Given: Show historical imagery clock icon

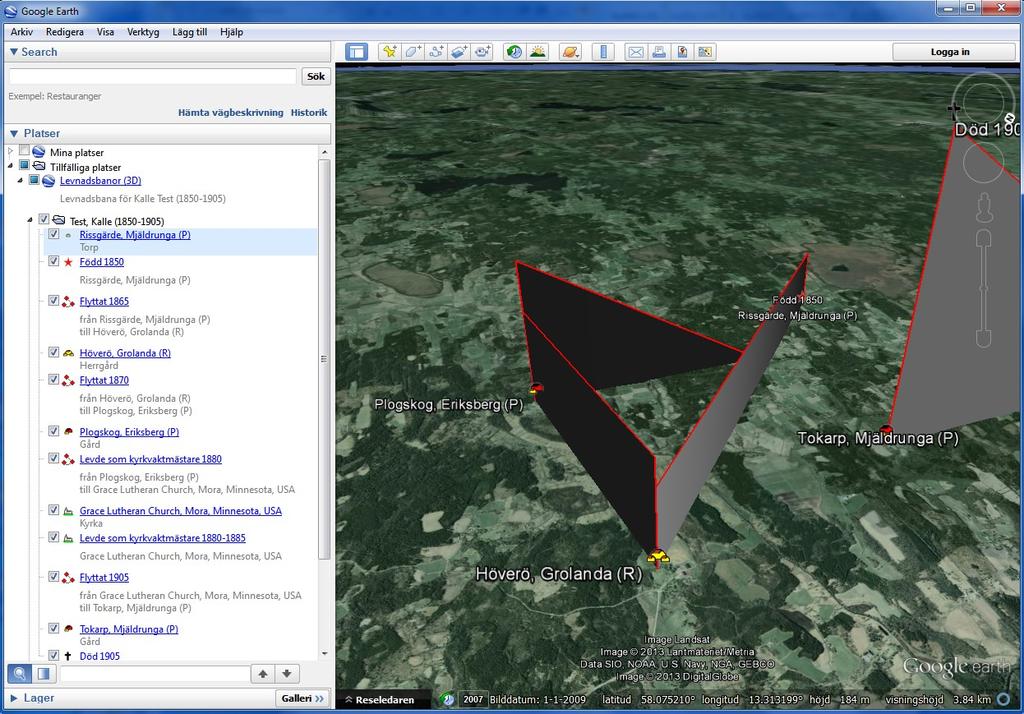Looking at the screenshot, I should coord(515,52).
